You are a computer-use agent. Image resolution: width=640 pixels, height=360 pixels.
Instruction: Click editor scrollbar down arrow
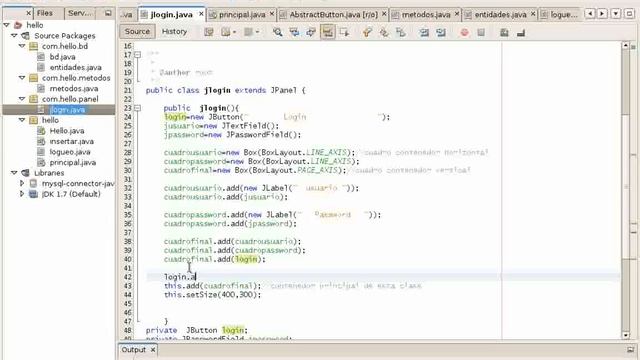pyautogui.click(x=626, y=335)
